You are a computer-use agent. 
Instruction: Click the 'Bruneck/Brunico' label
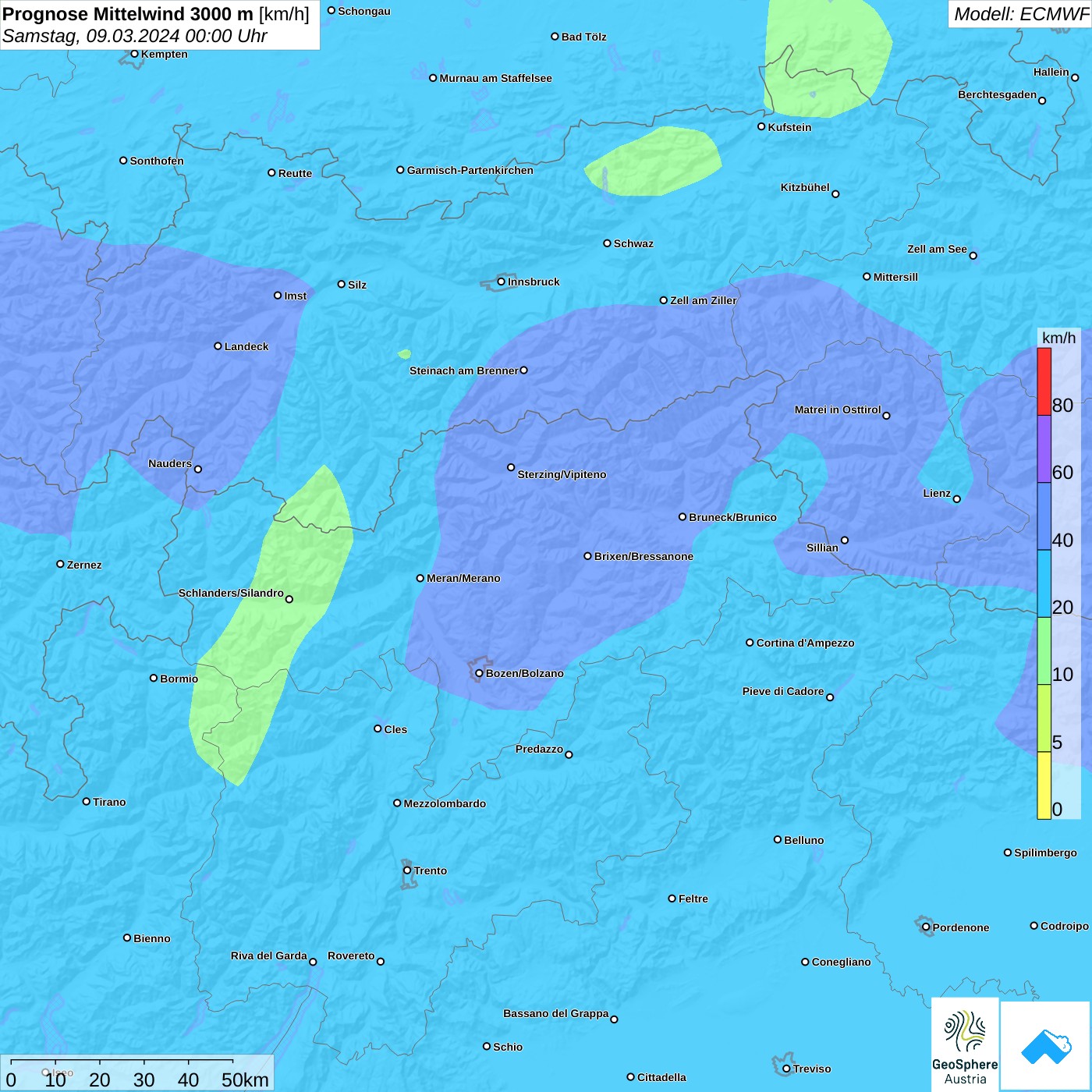click(x=732, y=517)
